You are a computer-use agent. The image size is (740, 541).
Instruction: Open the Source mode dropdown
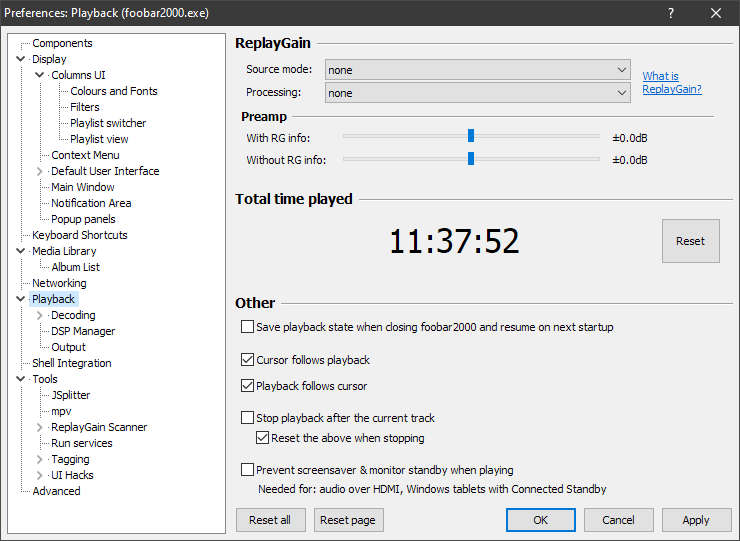tap(477, 70)
